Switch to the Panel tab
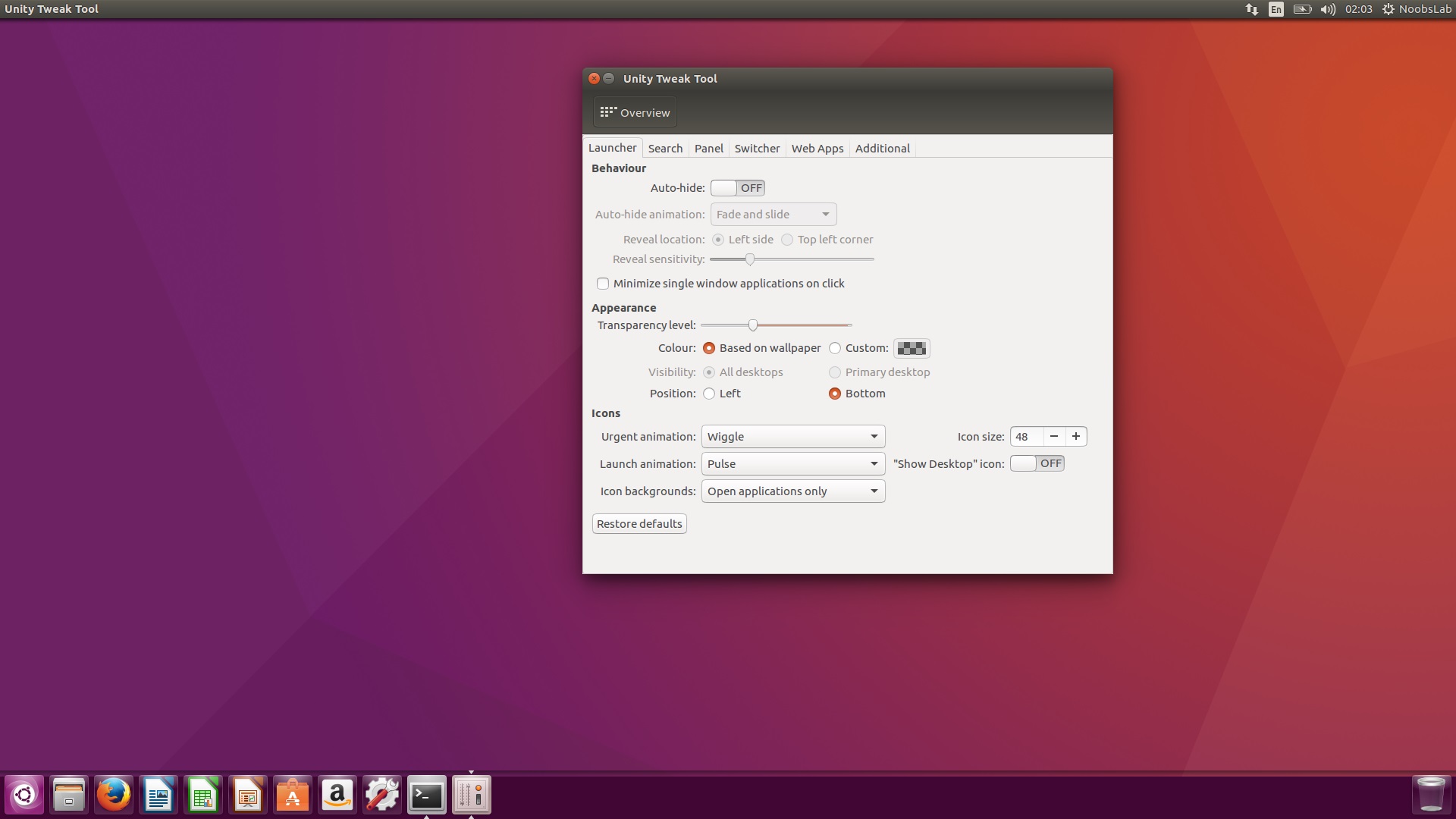1456x819 pixels. point(709,149)
